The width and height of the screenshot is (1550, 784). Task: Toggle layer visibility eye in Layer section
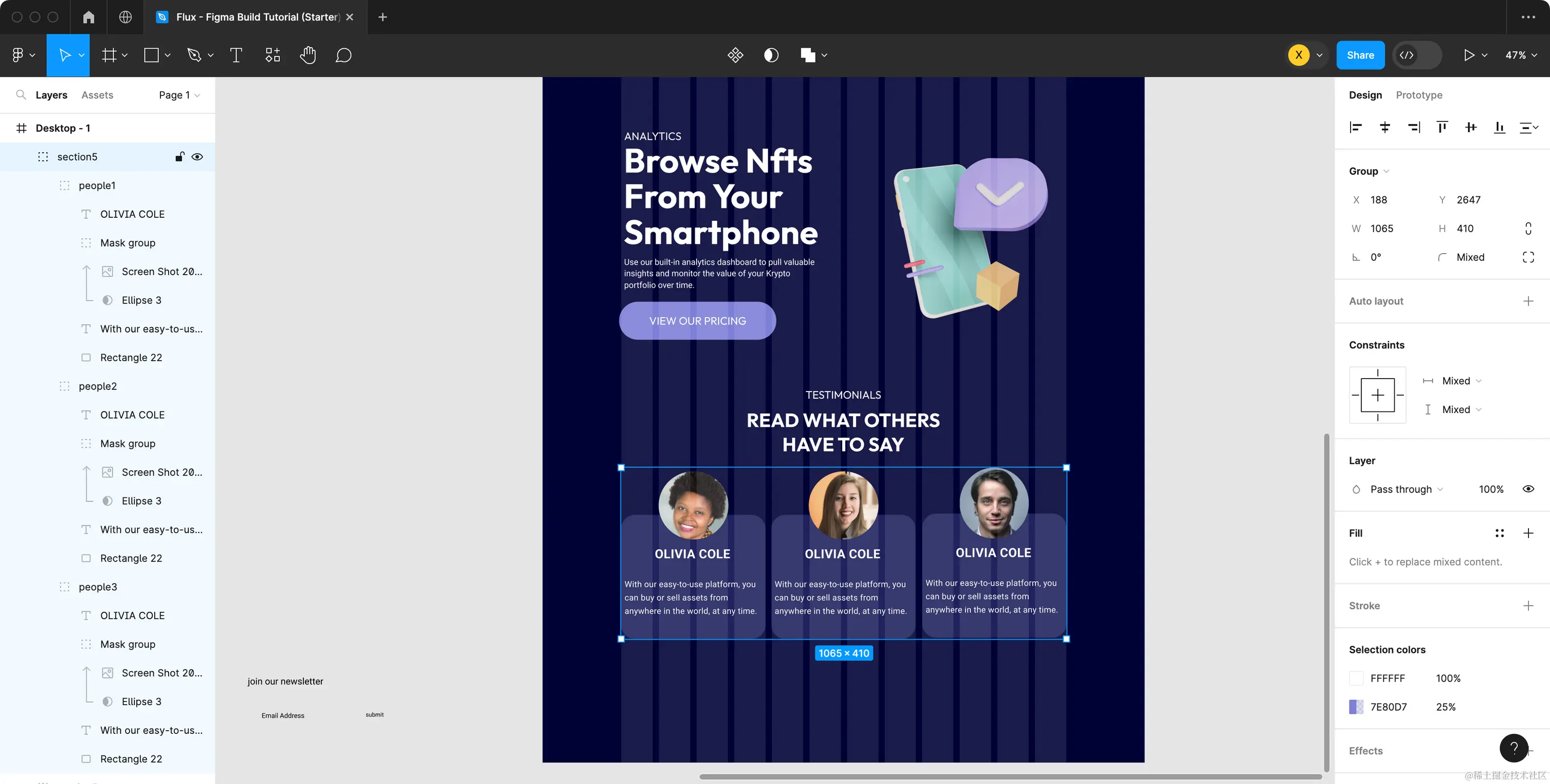click(x=1528, y=489)
